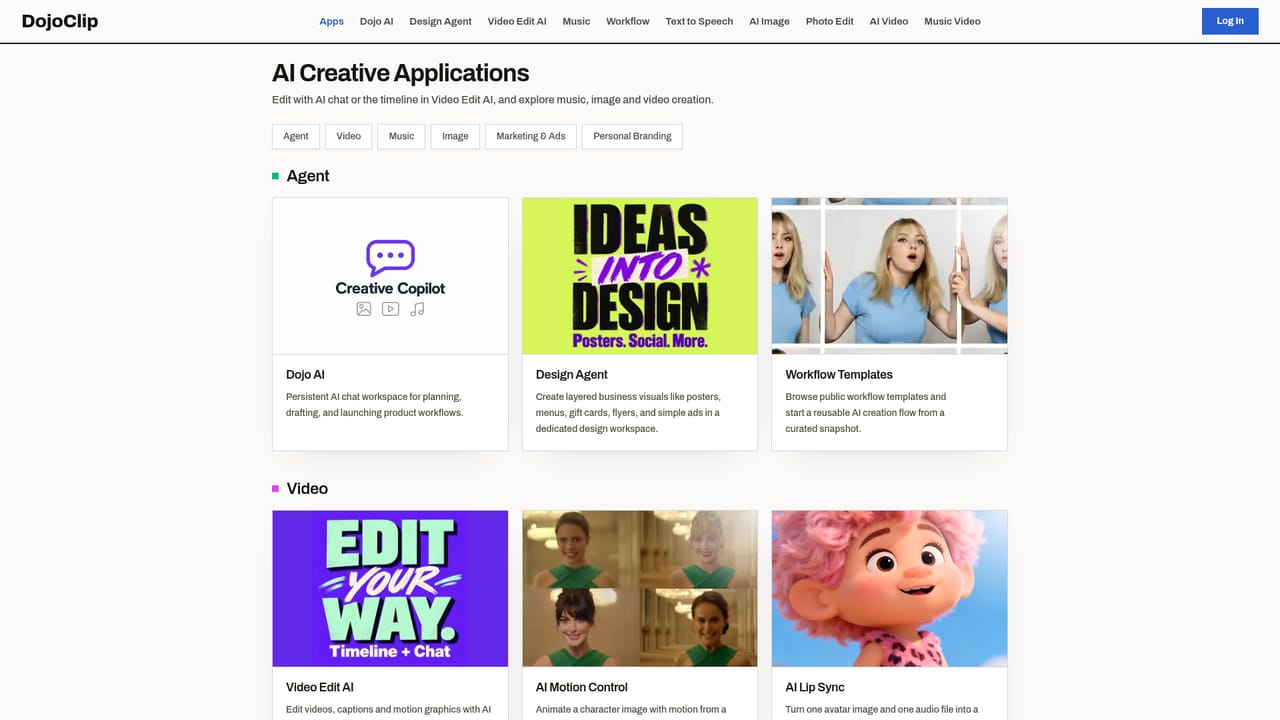1280x720 pixels.
Task: Open the AI Motion Control preview image
Action: 640,589
